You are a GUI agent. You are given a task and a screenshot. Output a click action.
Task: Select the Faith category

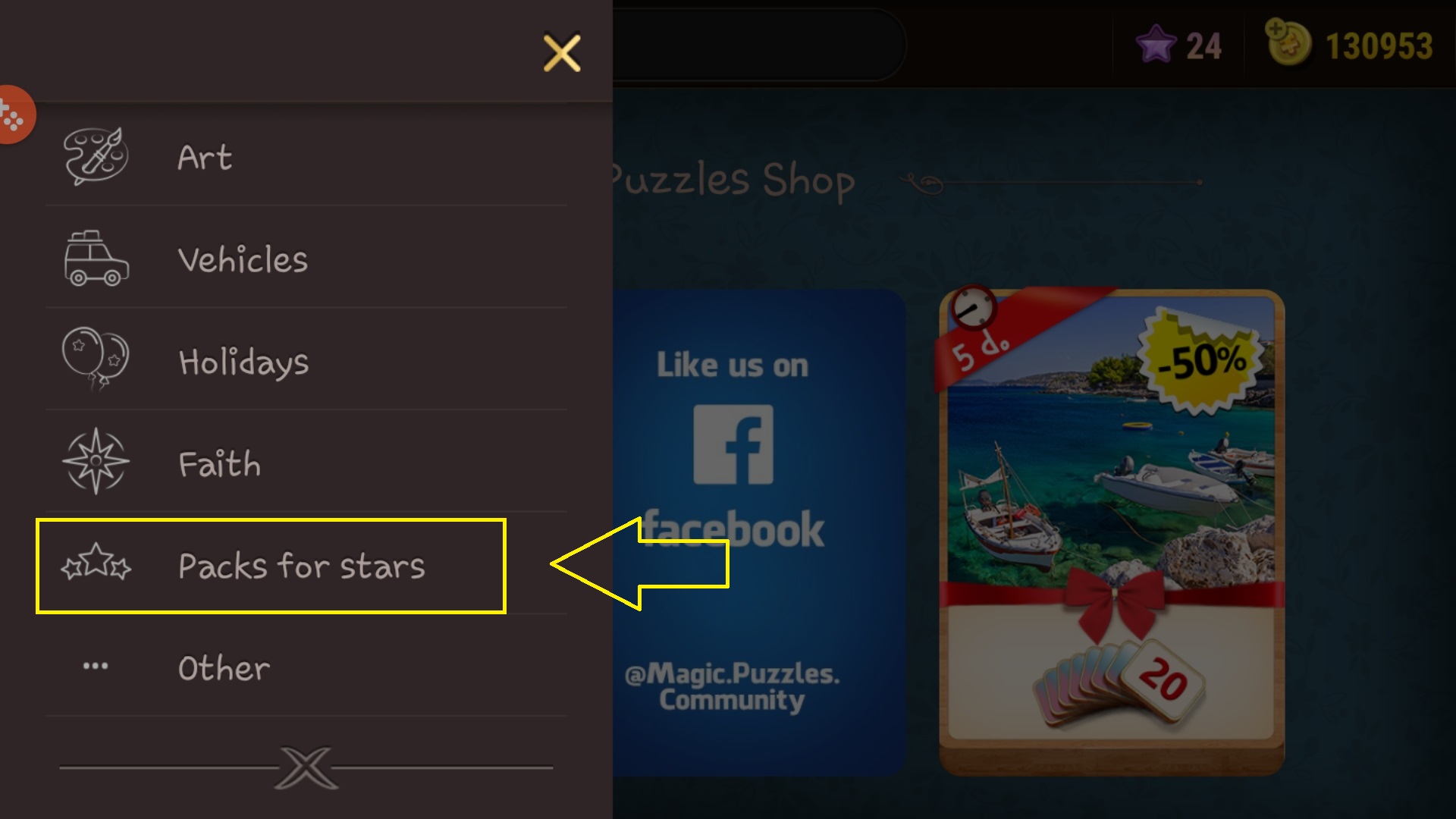point(306,463)
